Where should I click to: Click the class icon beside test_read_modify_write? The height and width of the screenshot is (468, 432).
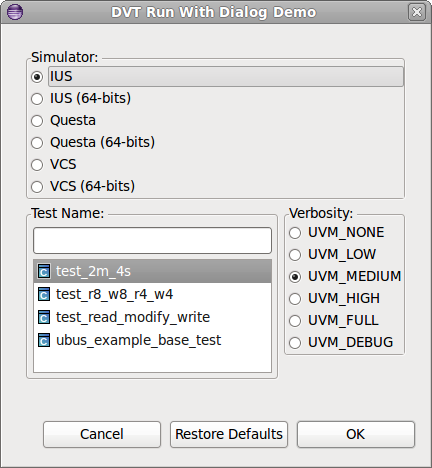44,317
